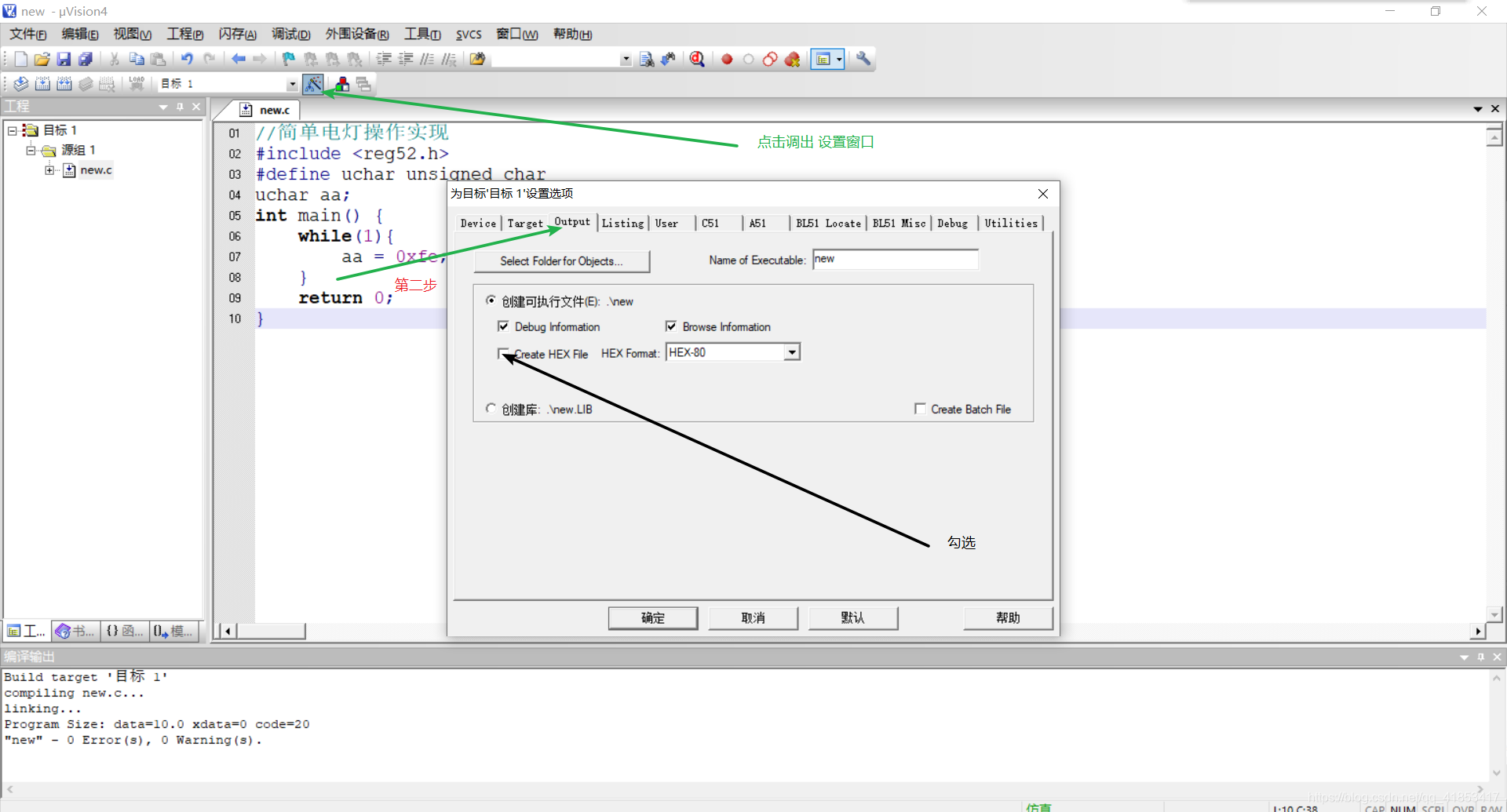The width and height of the screenshot is (1507, 812).
Task: Open the project panel dropdown arrow
Action: click(x=163, y=107)
